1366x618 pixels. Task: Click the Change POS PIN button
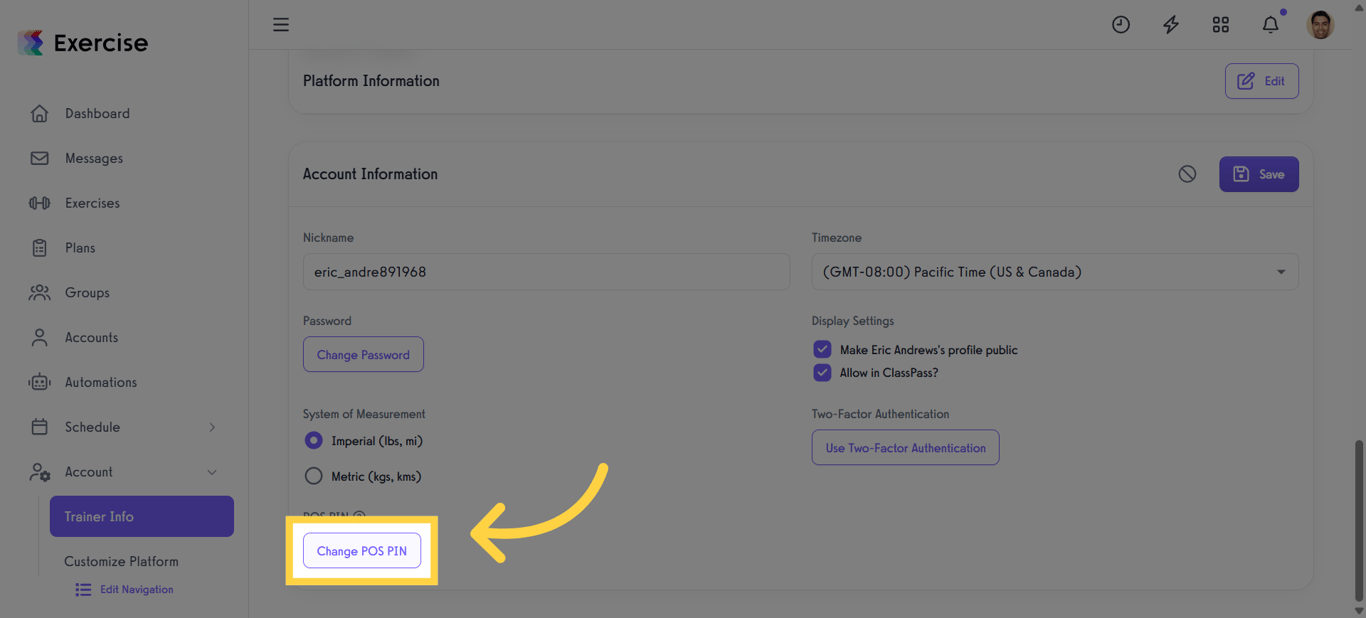click(x=362, y=551)
